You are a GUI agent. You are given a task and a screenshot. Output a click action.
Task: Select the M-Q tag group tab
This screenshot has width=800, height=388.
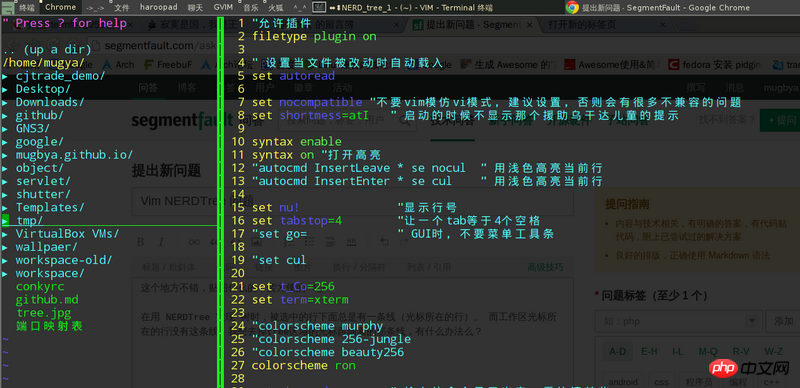tap(708, 351)
